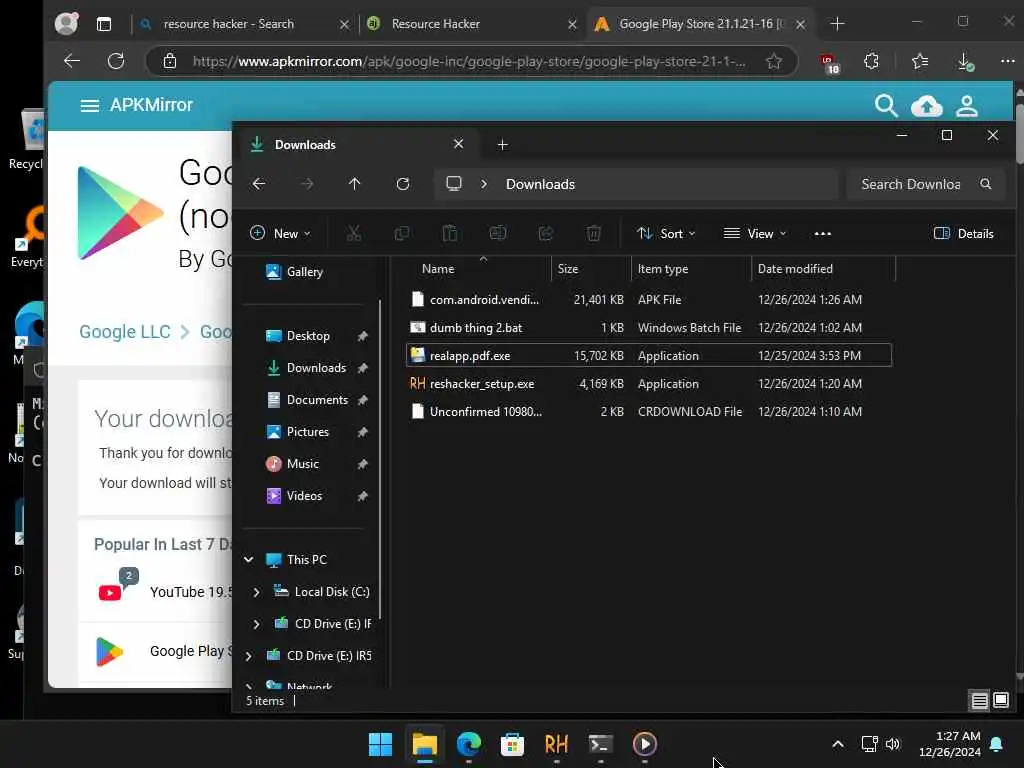This screenshot has width=1024, height=768.
Task: Select the com.android.vendi... APK file
Action: [x=648, y=300]
